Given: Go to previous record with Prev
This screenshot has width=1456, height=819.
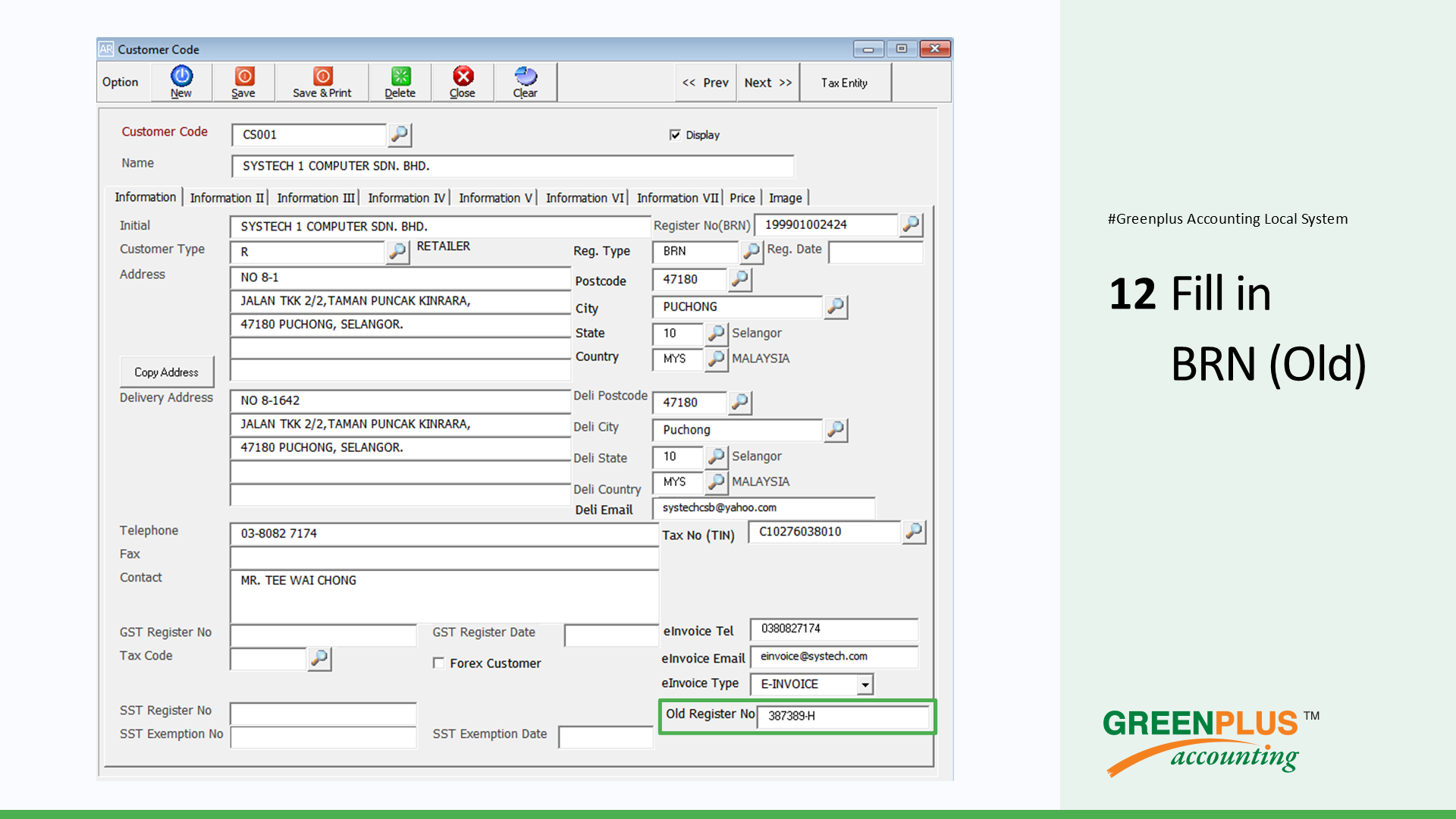Looking at the screenshot, I should pyautogui.click(x=705, y=83).
